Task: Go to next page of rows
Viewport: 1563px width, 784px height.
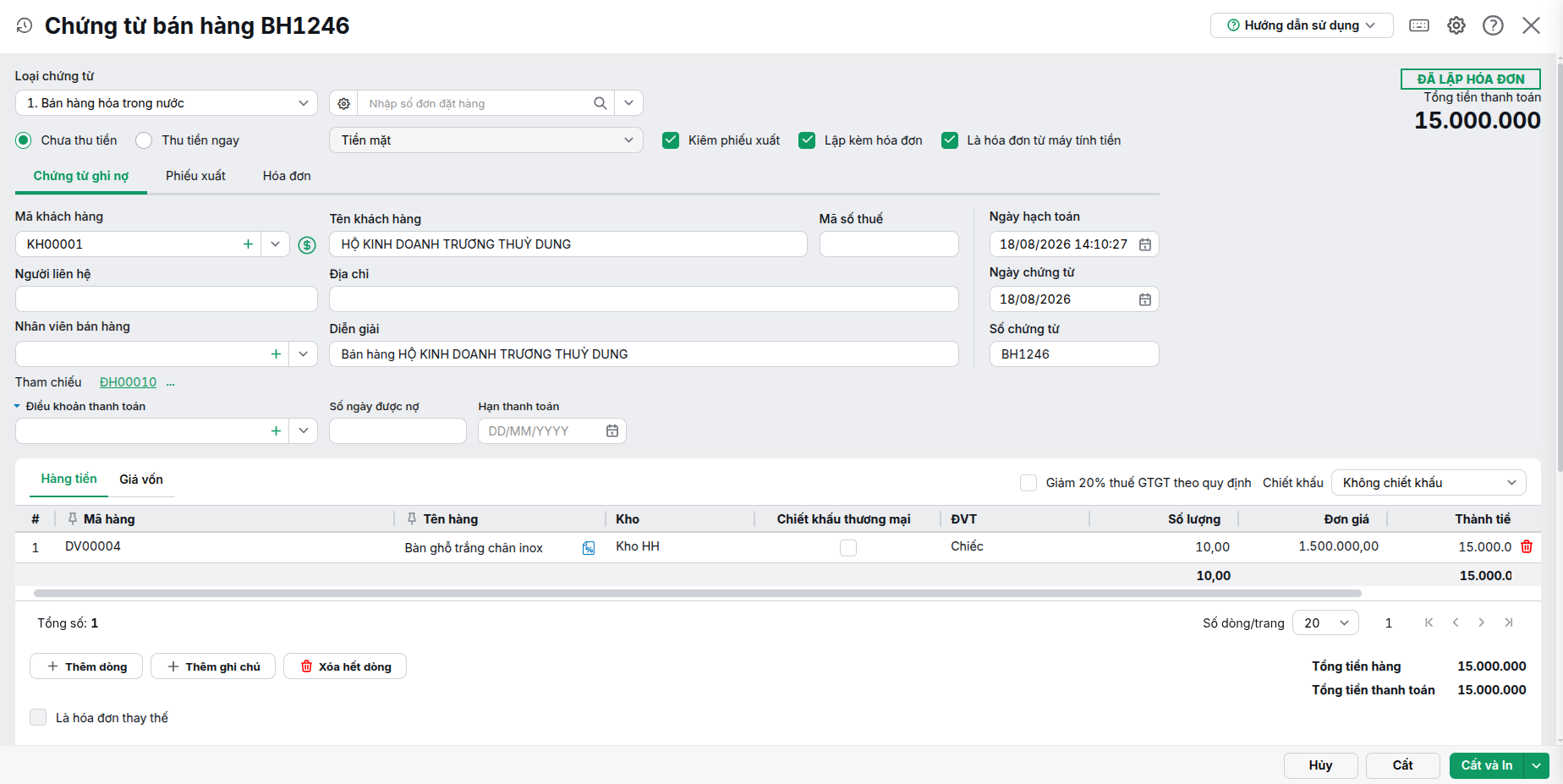Action: pos(1482,622)
